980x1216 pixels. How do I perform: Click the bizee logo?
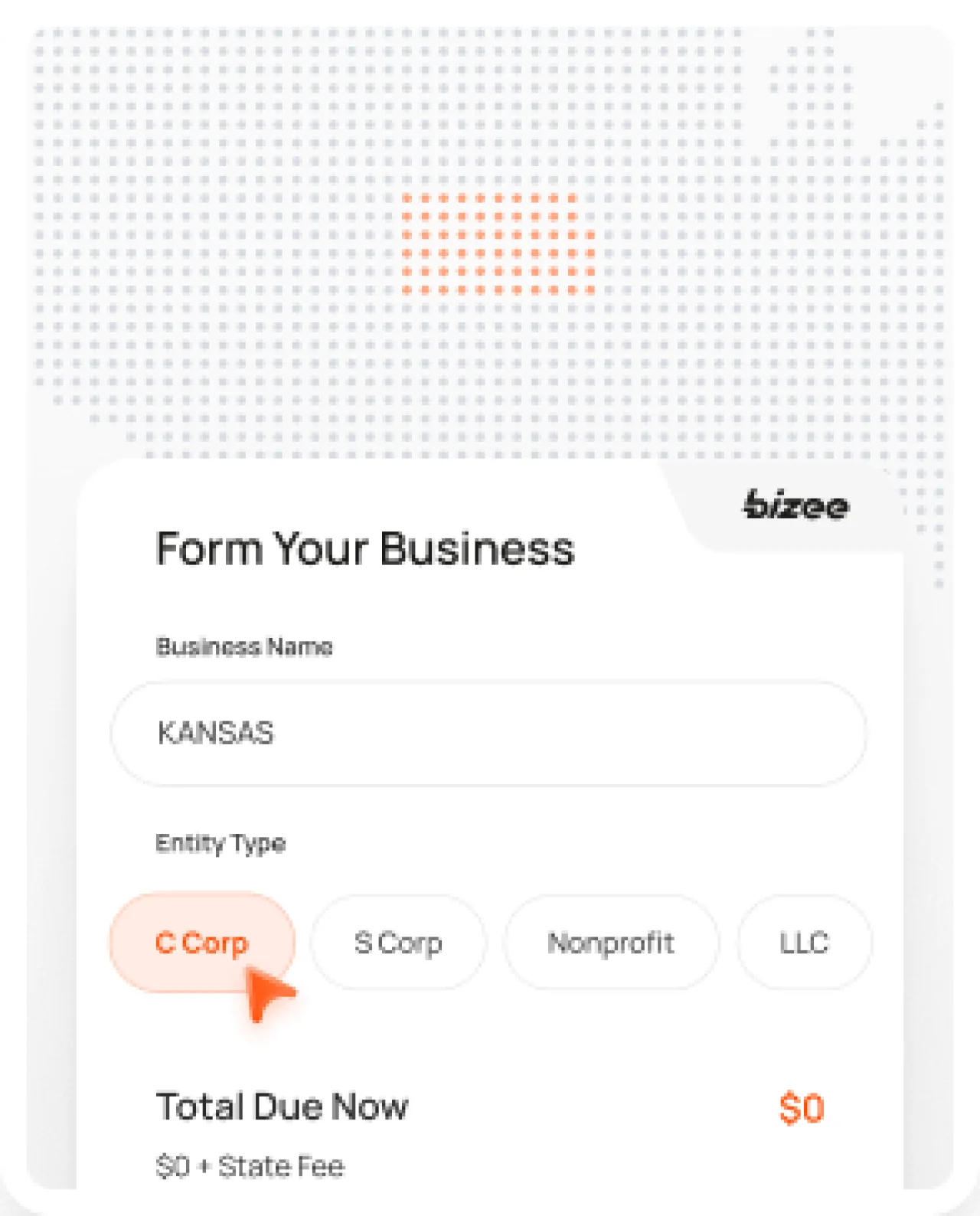(795, 505)
